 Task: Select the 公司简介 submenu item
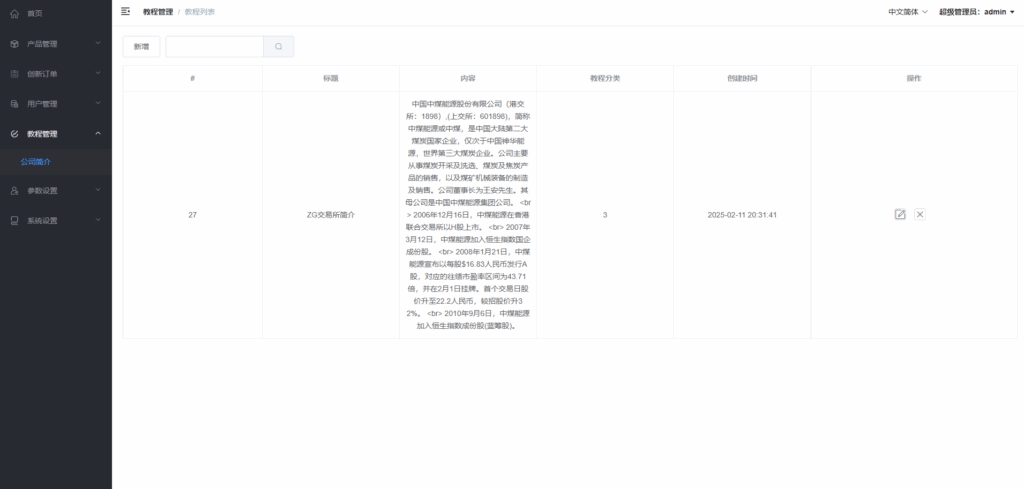(56, 162)
